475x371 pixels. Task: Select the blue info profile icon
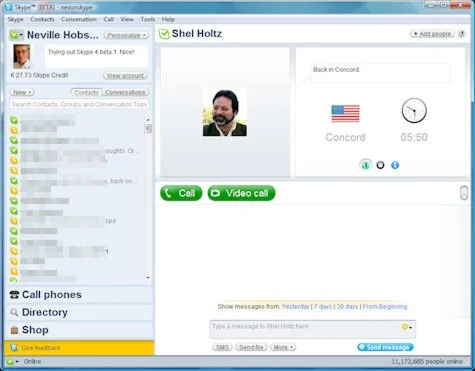click(395, 165)
